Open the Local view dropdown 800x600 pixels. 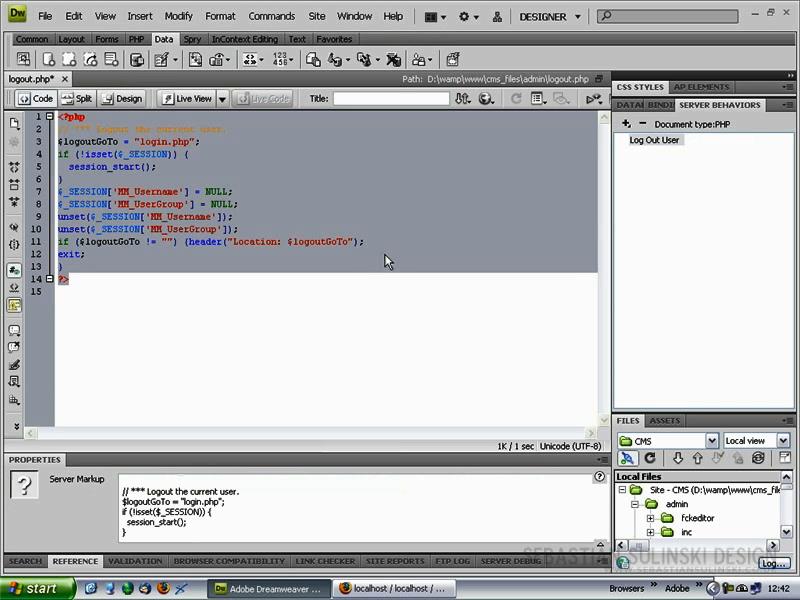(x=756, y=440)
